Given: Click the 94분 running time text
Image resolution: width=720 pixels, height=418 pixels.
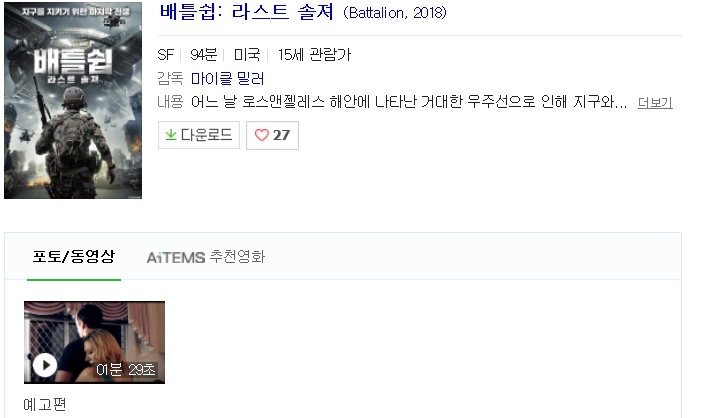Looking at the screenshot, I should tap(203, 55).
